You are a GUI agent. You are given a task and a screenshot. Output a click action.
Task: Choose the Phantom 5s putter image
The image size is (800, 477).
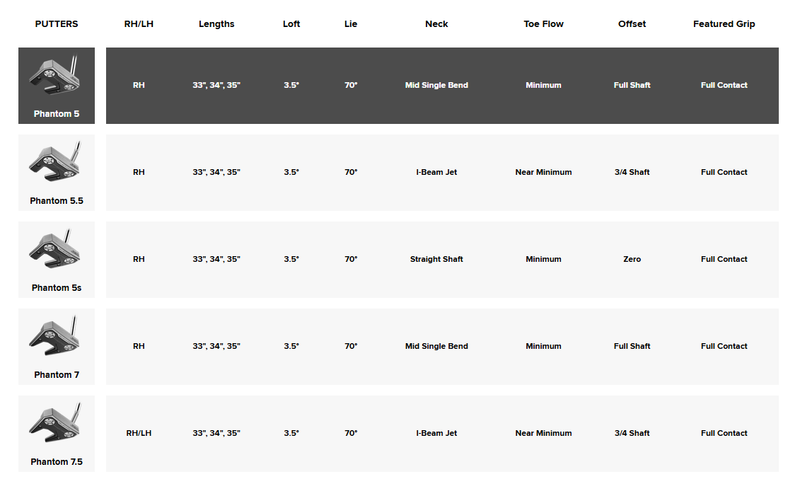(55, 249)
